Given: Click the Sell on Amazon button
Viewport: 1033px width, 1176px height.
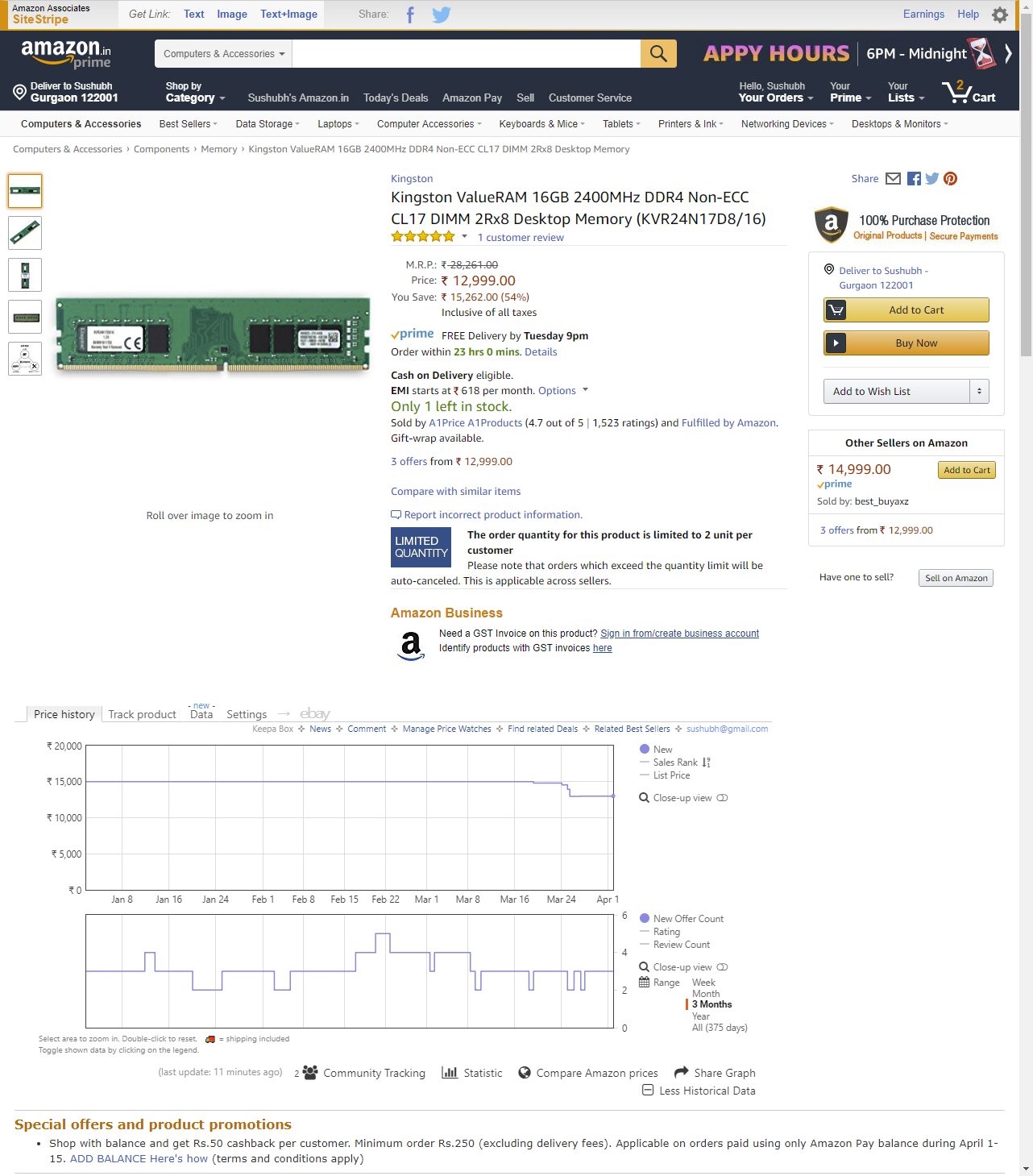Looking at the screenshot, I should tap(956, 578).
